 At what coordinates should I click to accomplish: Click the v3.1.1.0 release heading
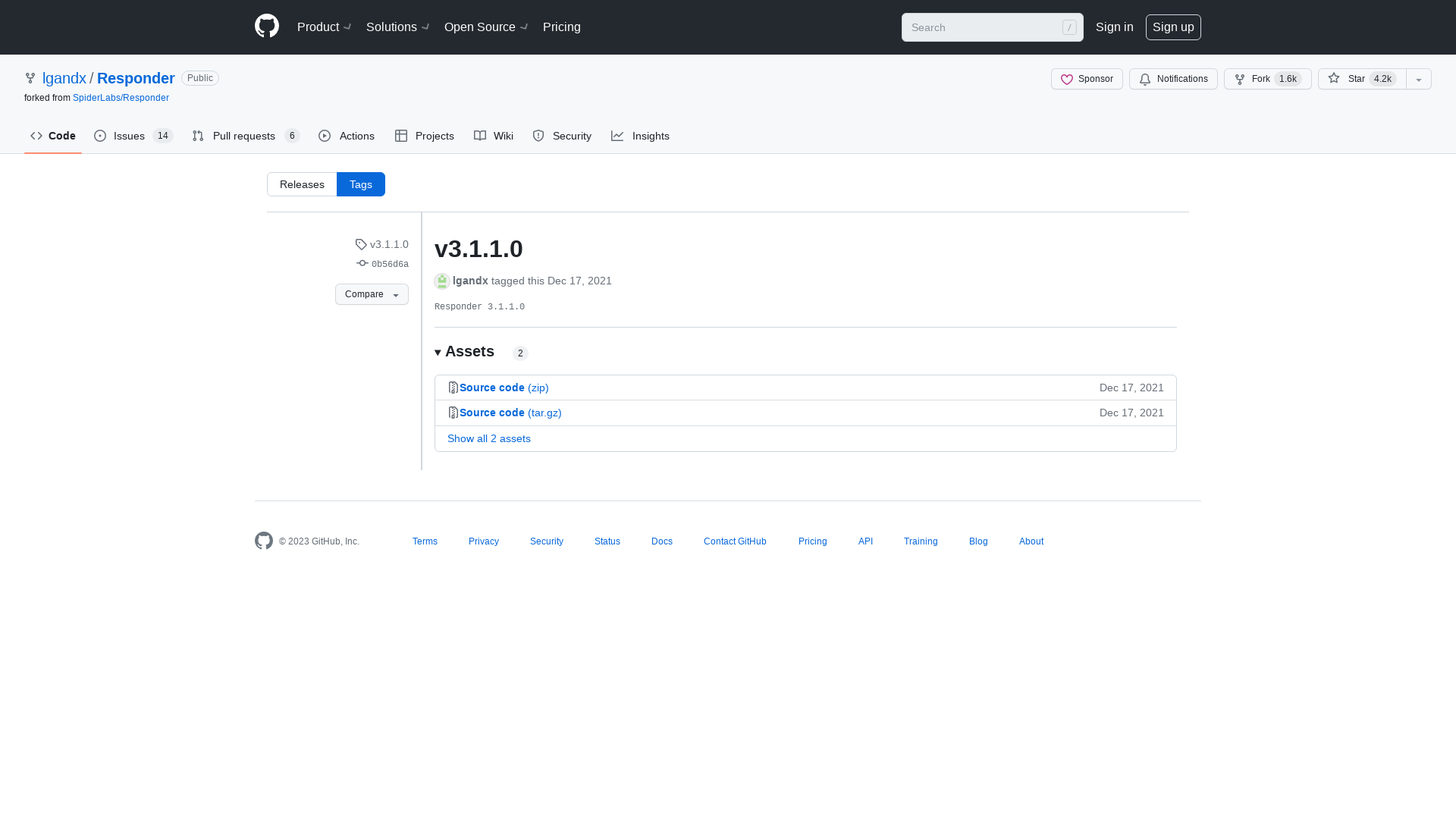coord(479,249)
